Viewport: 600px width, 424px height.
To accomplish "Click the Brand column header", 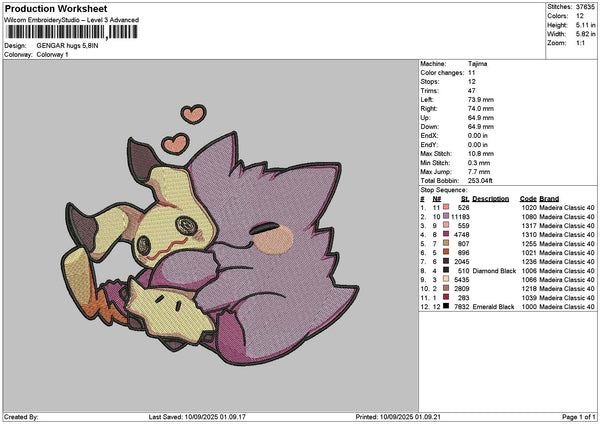I will [x=549, y=199].
